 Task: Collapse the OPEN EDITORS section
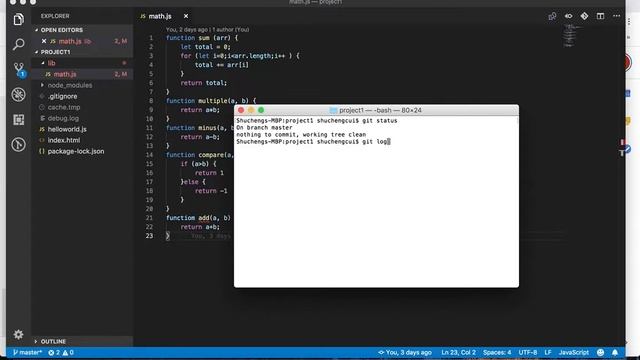(x=61, y=30)
